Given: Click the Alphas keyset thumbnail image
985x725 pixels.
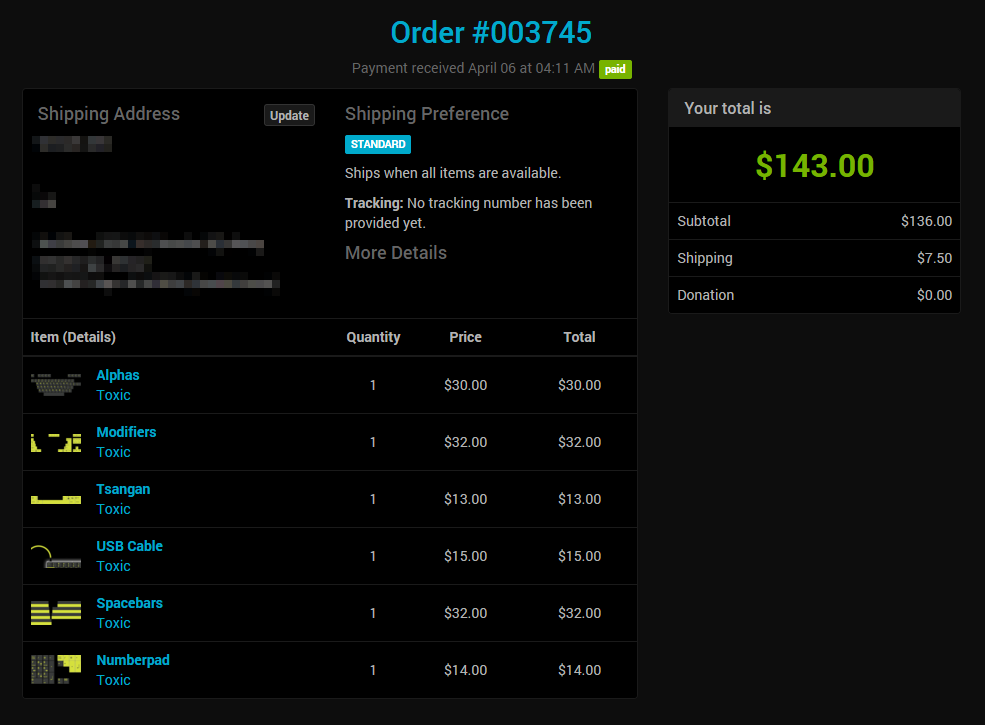Looking at the screenshot, I should [56, 384].
